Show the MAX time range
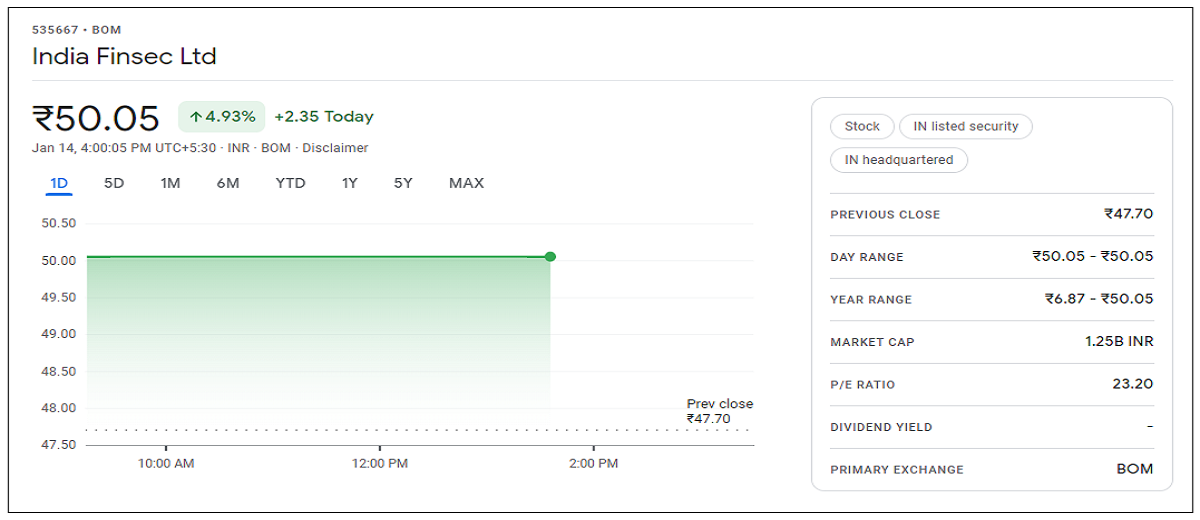This screenshot has height=520, width=1200. [x=466, y=183]
